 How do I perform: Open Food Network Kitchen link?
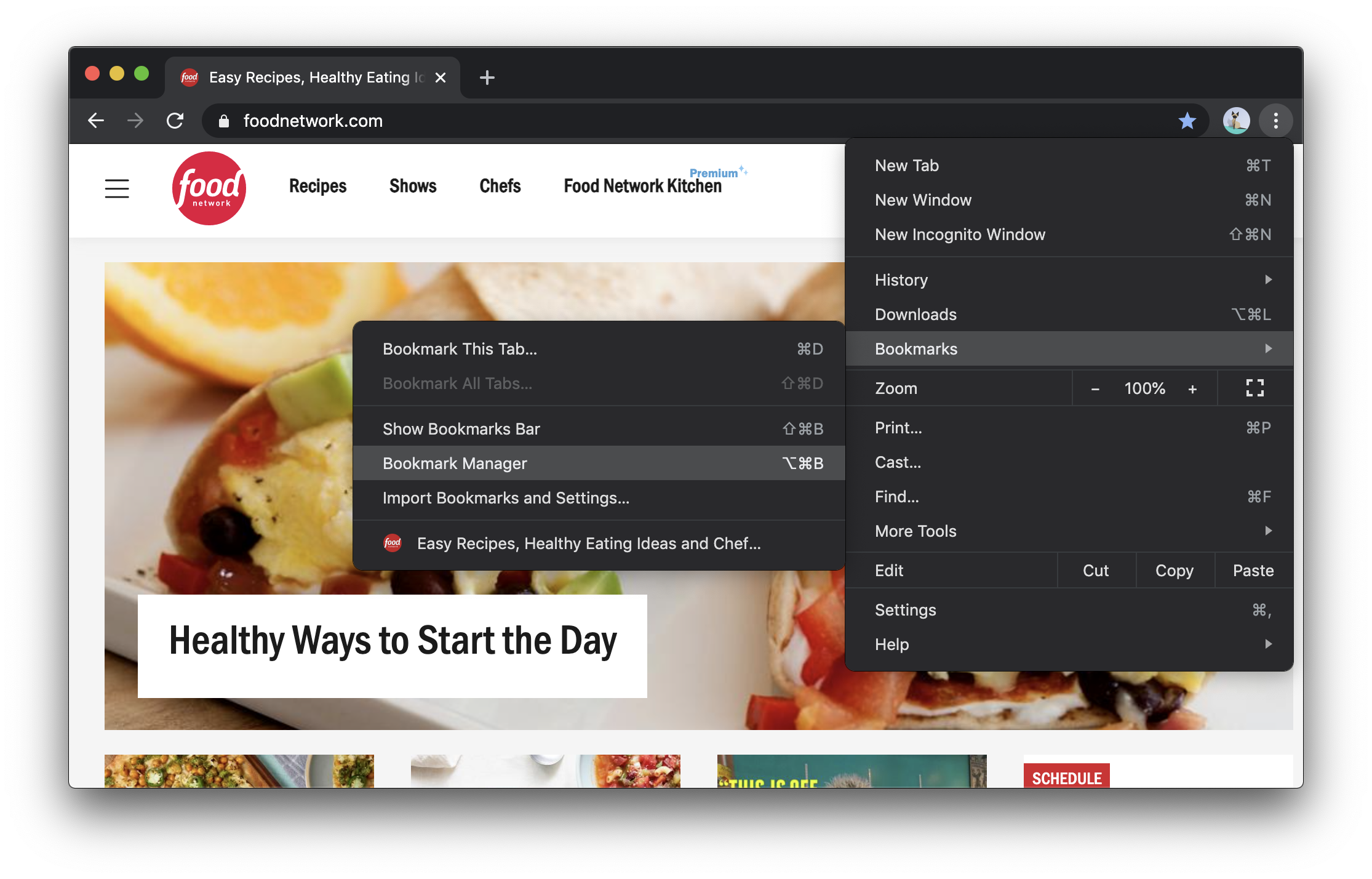click(642, 186)
